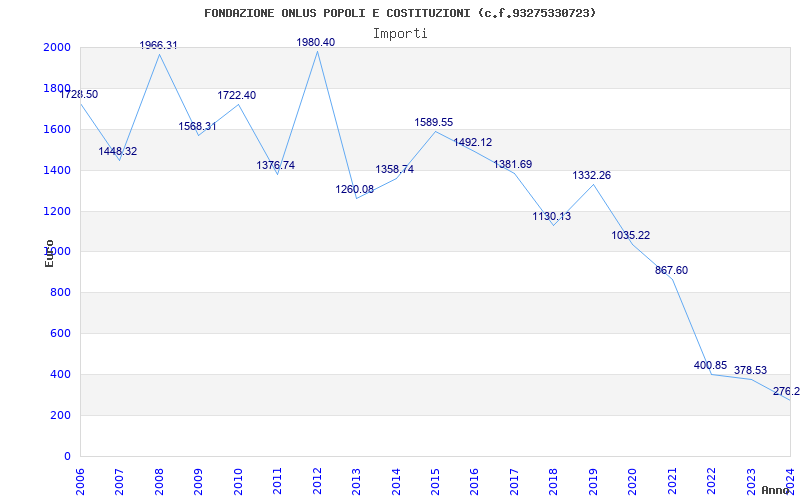Screen dimensions: 800x500
Task: Select data label 1568.31
Action: click(x=197, y=127)
